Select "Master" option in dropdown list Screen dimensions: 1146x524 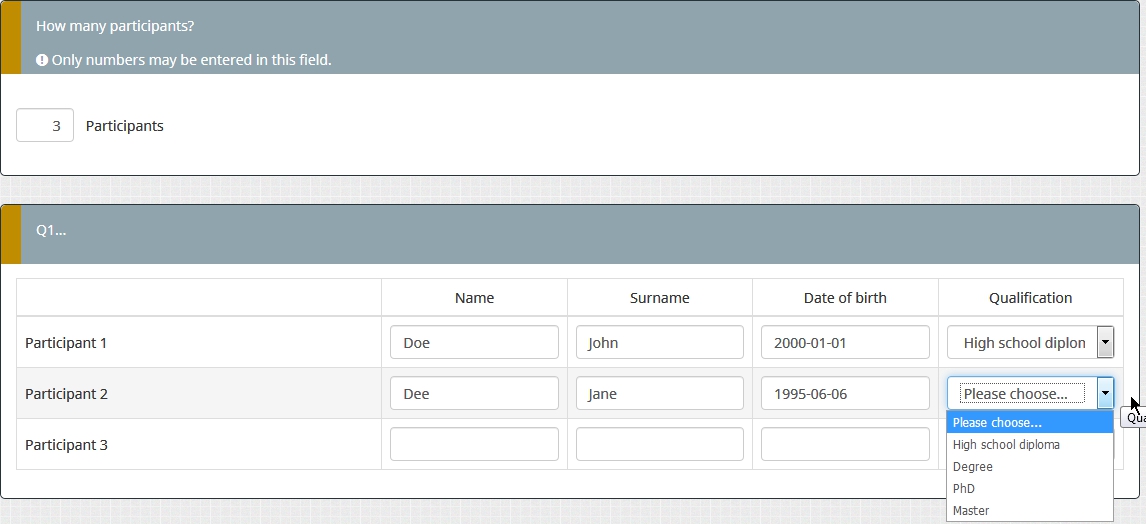coord(971,511)
